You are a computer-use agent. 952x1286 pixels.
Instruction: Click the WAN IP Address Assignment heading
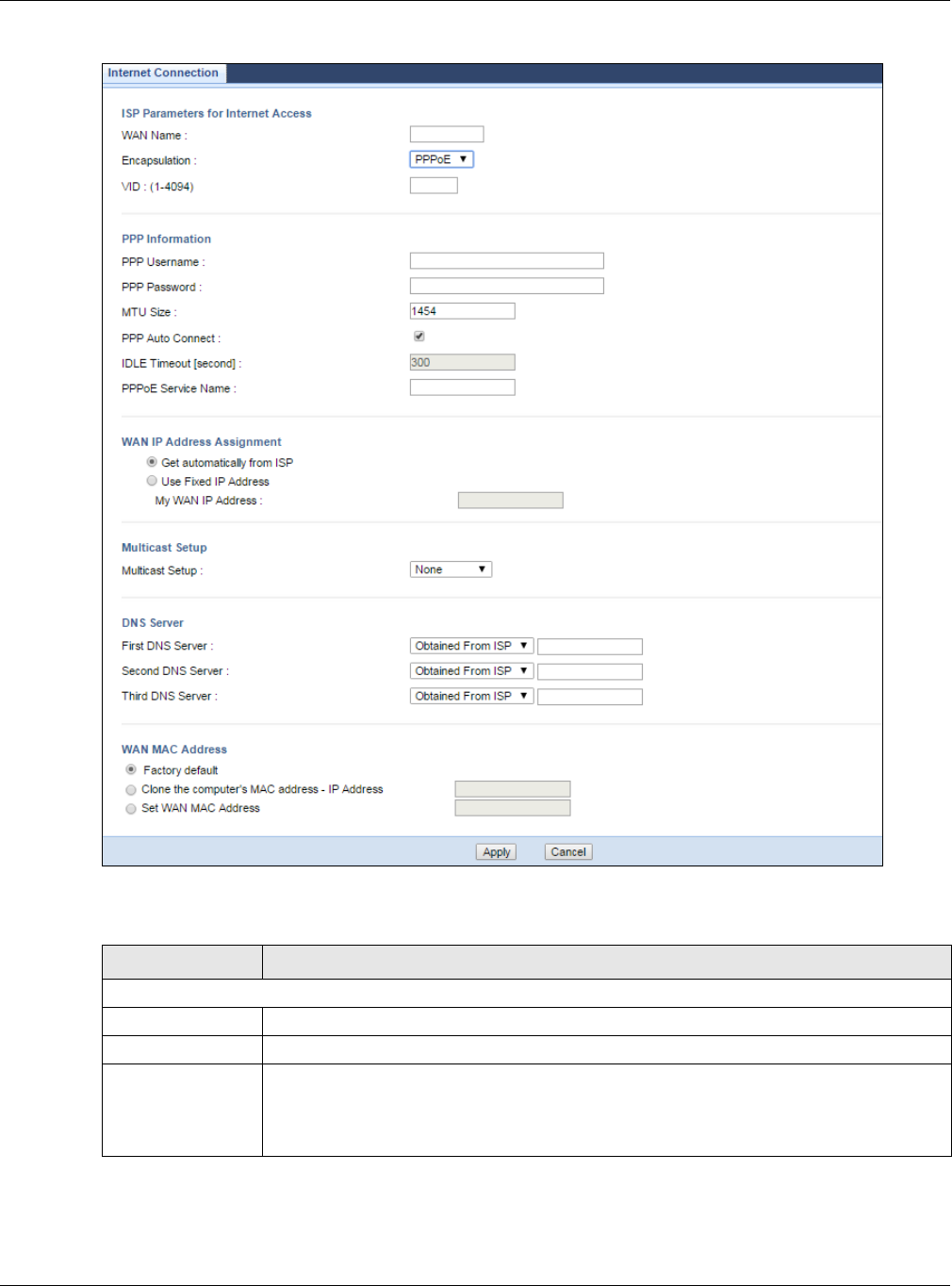point(202,442)
